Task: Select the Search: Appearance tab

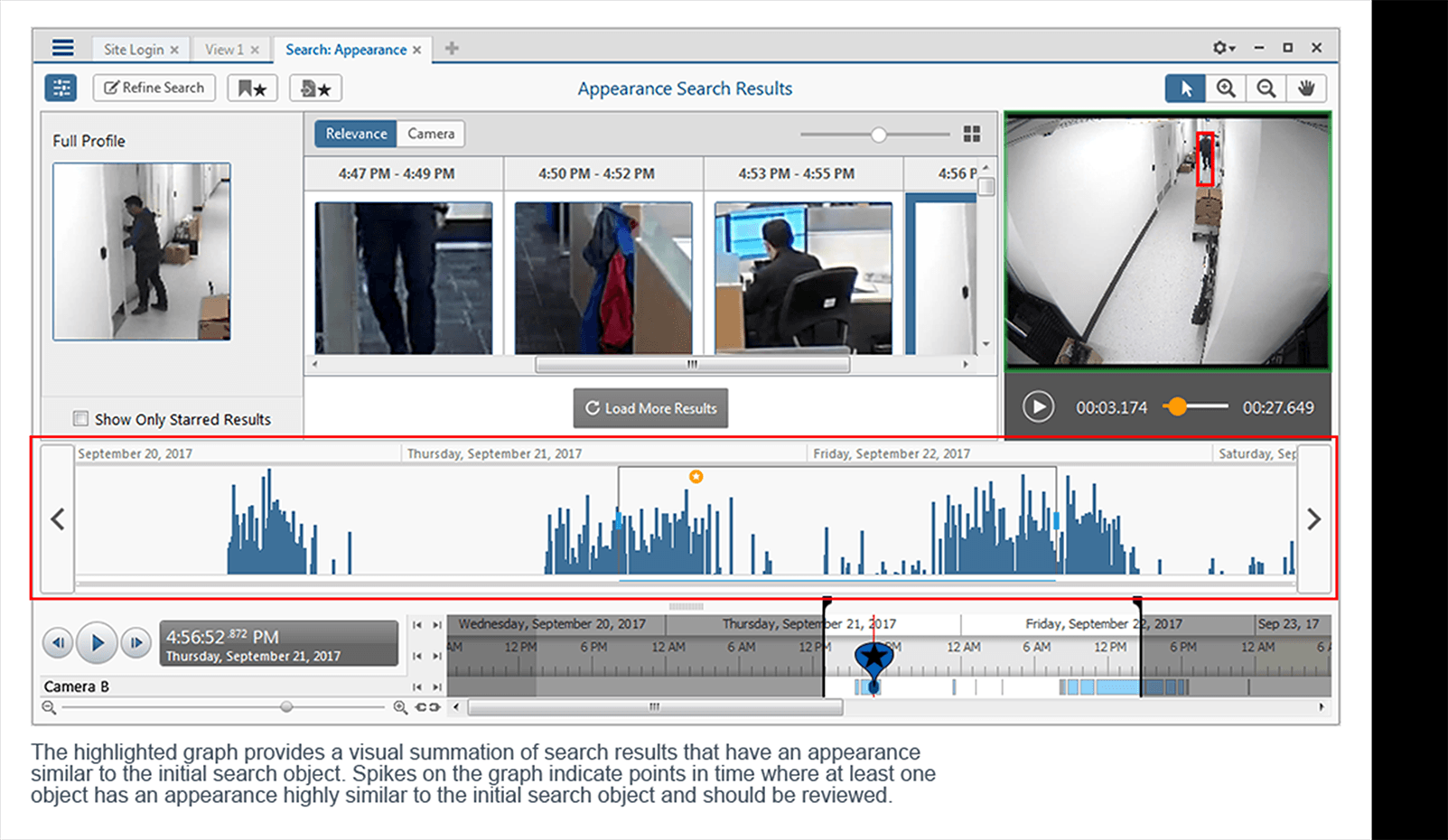Action: (346, 50)
